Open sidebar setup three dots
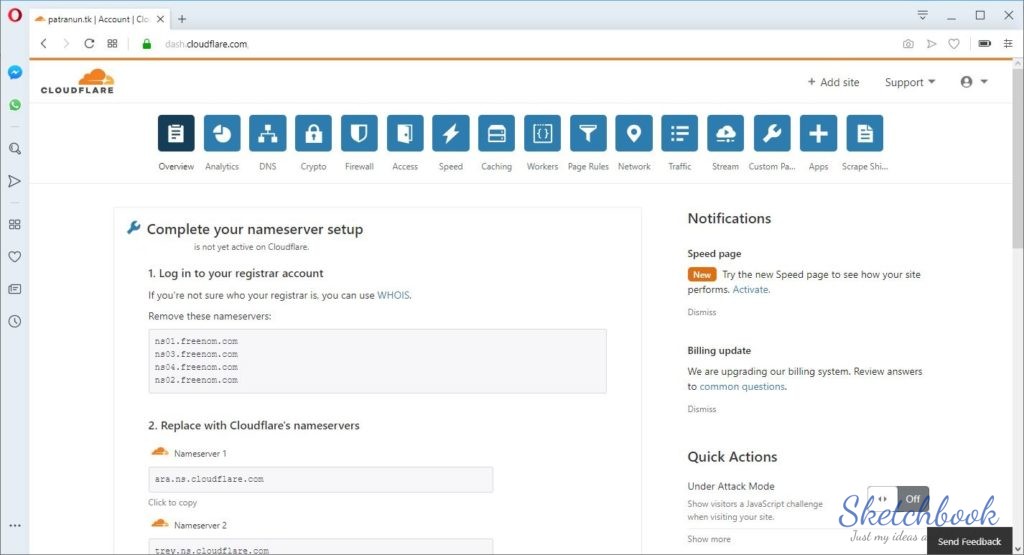Viewport: 1024px width, 555px height. point(14,525)
